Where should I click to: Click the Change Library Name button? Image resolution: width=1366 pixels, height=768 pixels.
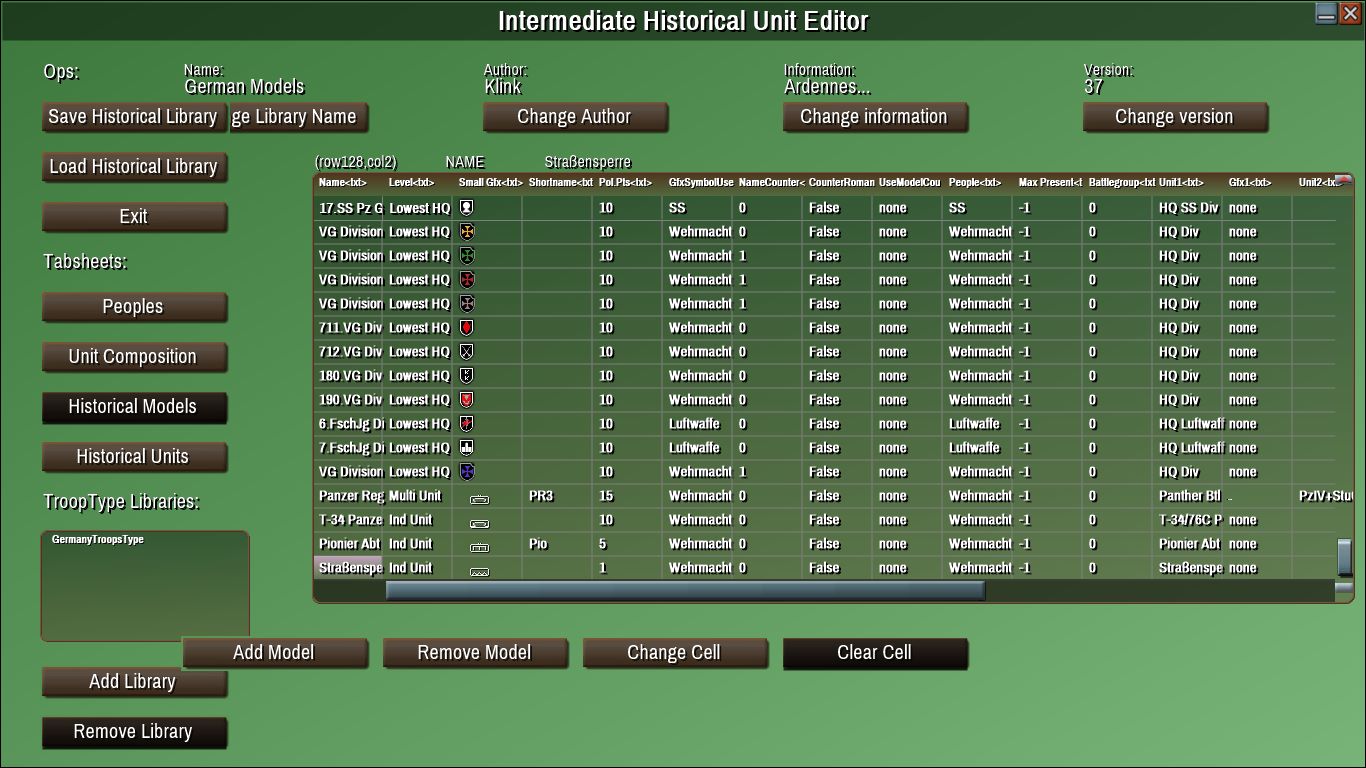click(298, 117)
